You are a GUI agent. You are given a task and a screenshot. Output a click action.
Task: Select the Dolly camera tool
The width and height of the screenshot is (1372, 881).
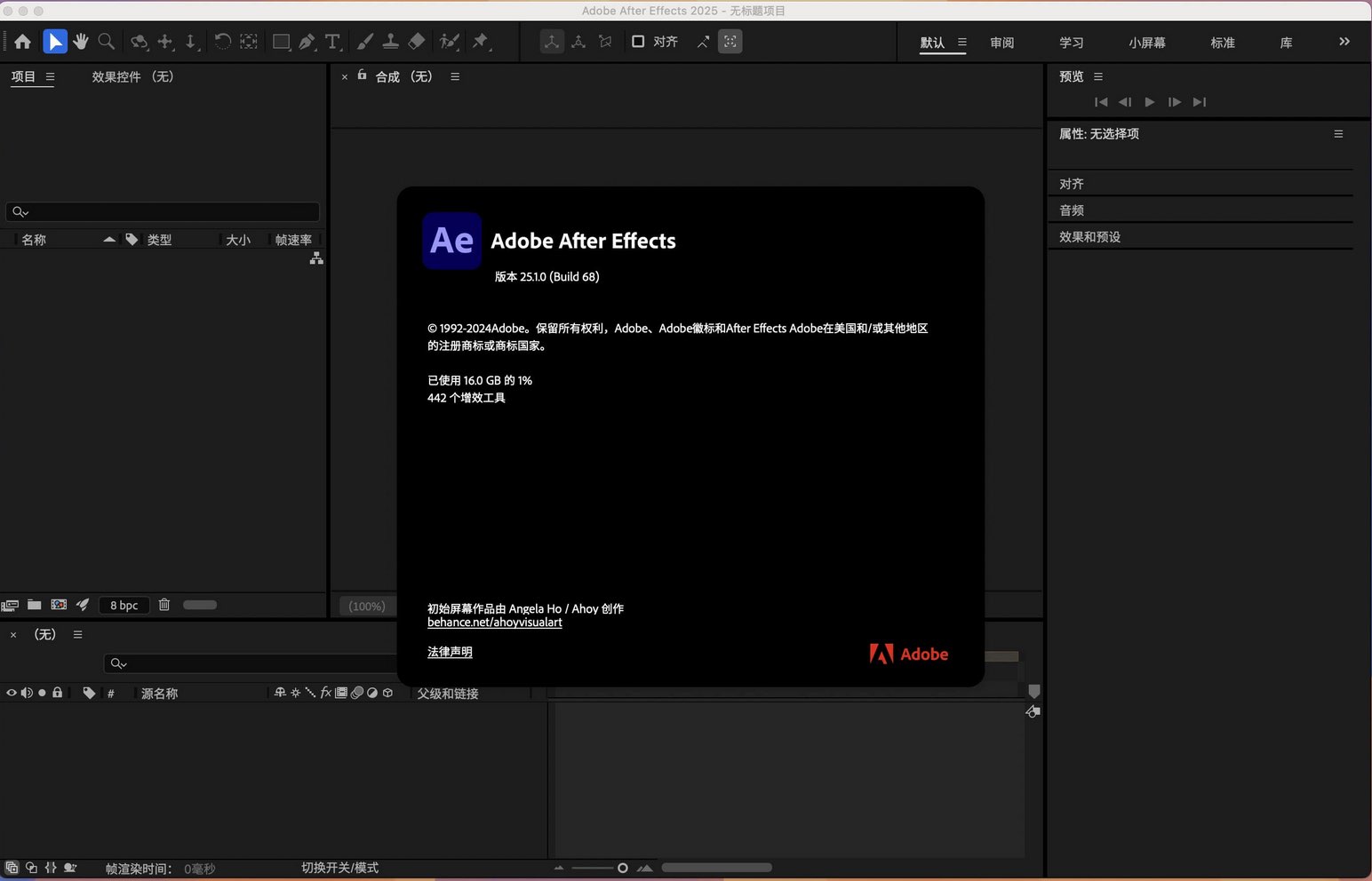[x=190, y=42]
